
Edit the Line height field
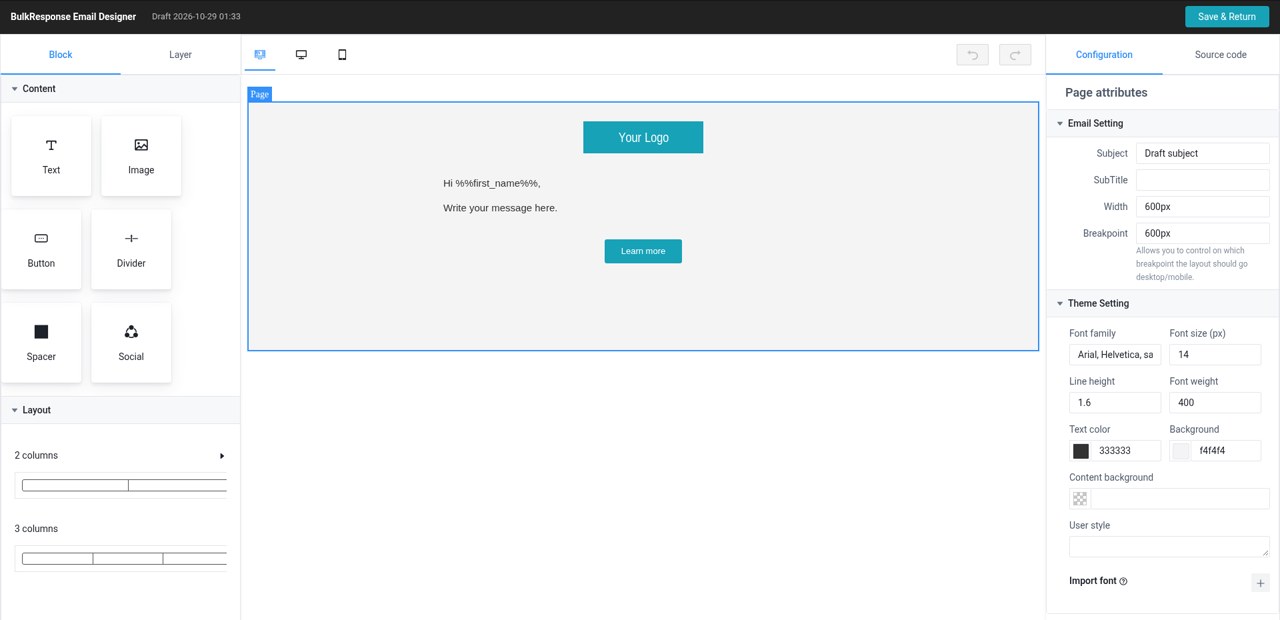[1115, 402]
